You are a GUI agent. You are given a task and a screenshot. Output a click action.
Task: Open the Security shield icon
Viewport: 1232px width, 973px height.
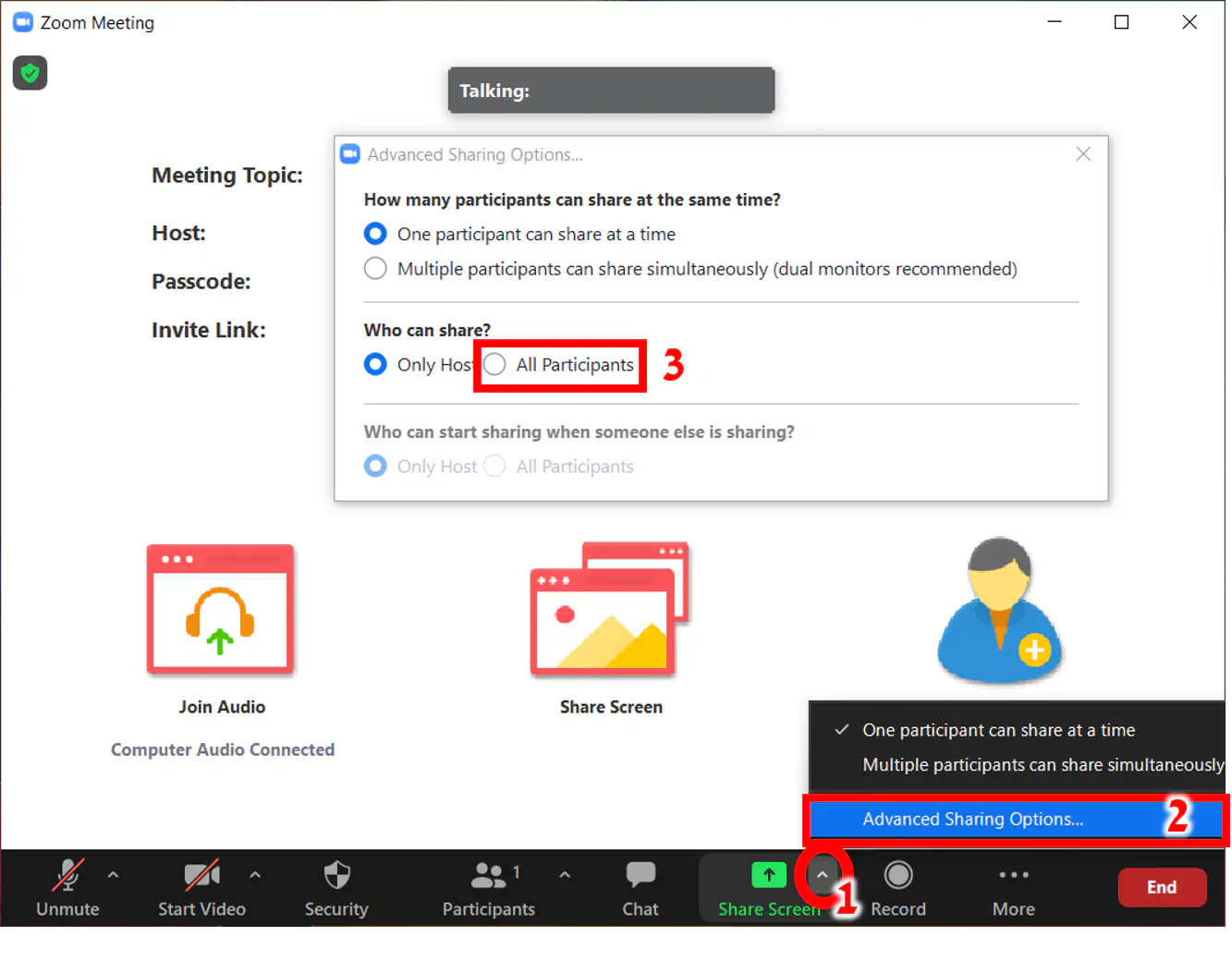[x=336, y=875]
